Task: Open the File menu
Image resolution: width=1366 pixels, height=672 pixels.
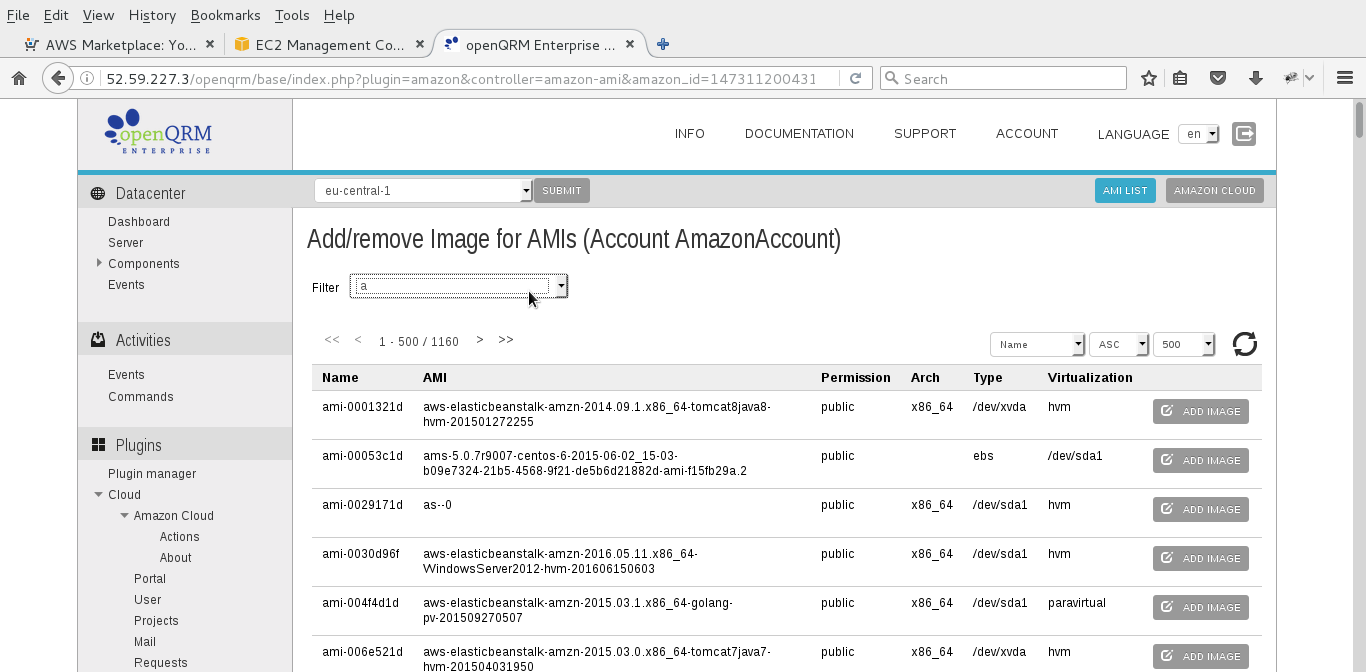Action: tap(18, 15)
